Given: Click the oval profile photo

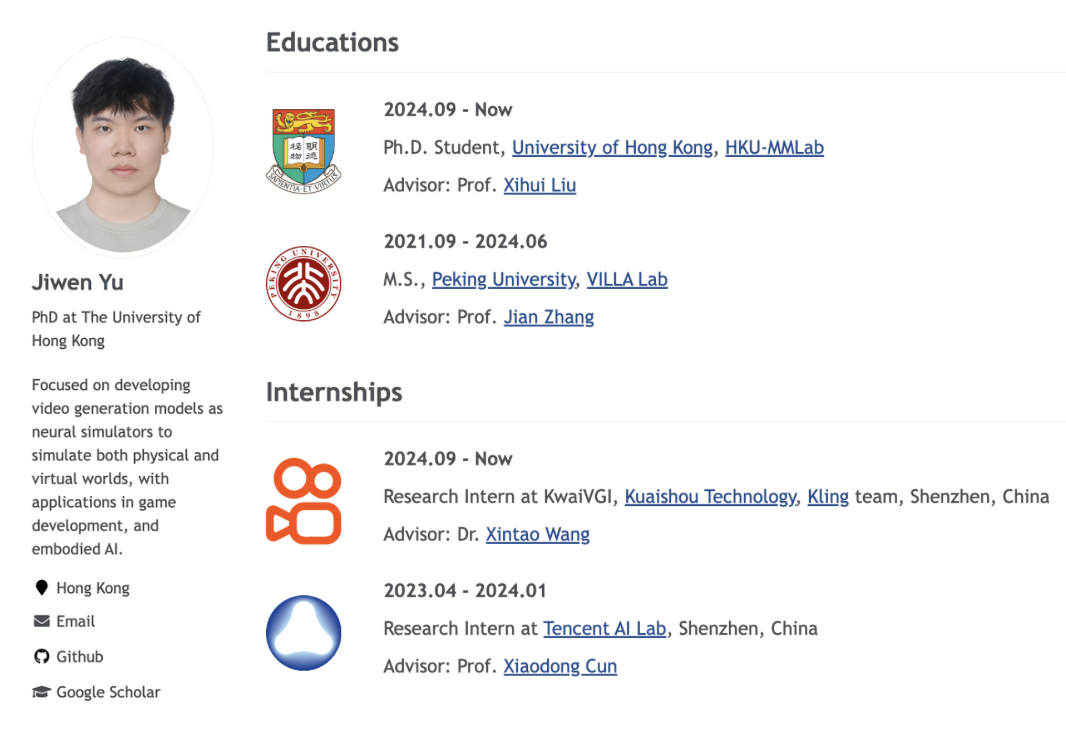Looking at the screenshot, I should coord(123,148).
